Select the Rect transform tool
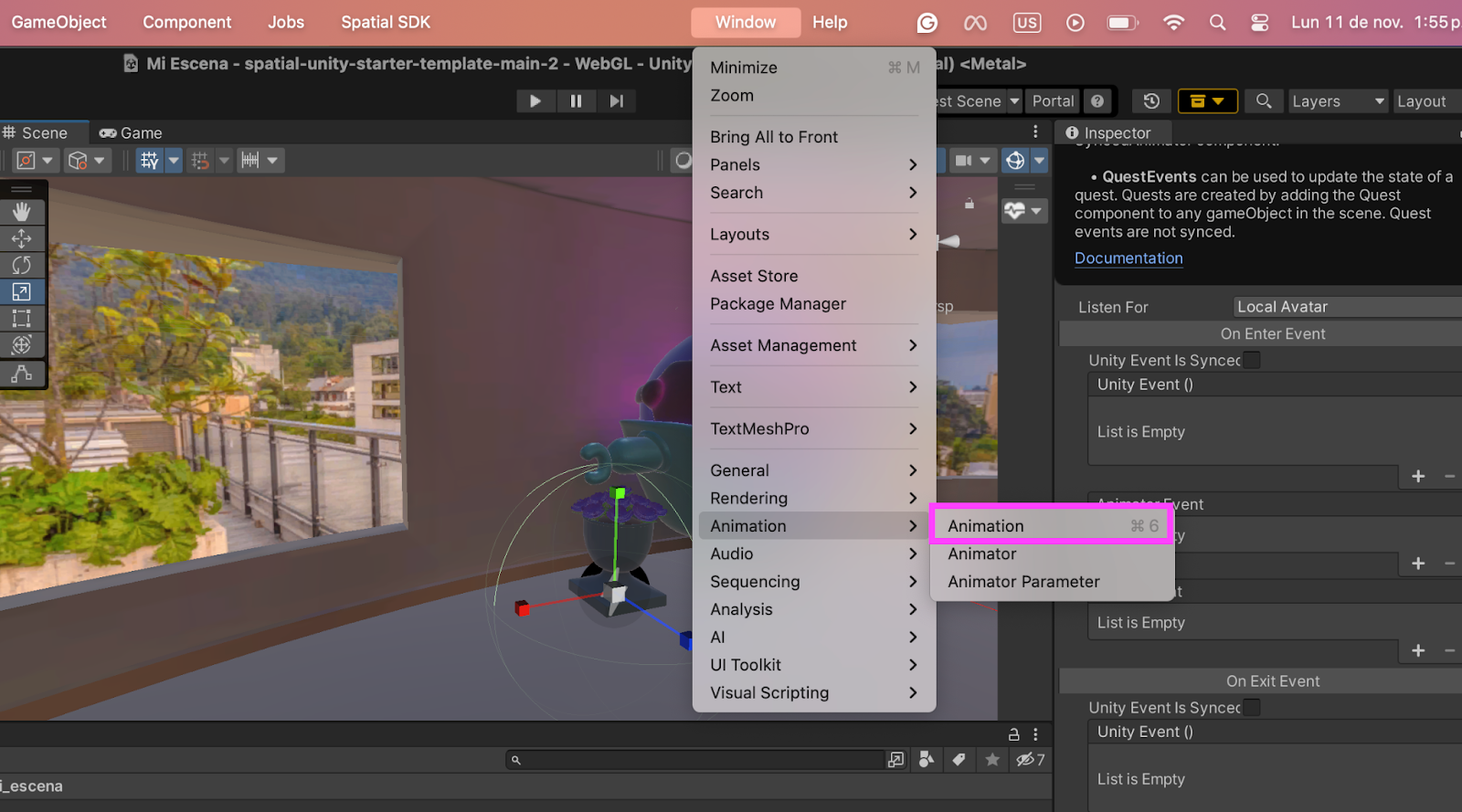This screenshot has width=1462, height=812. click(22, 318)
